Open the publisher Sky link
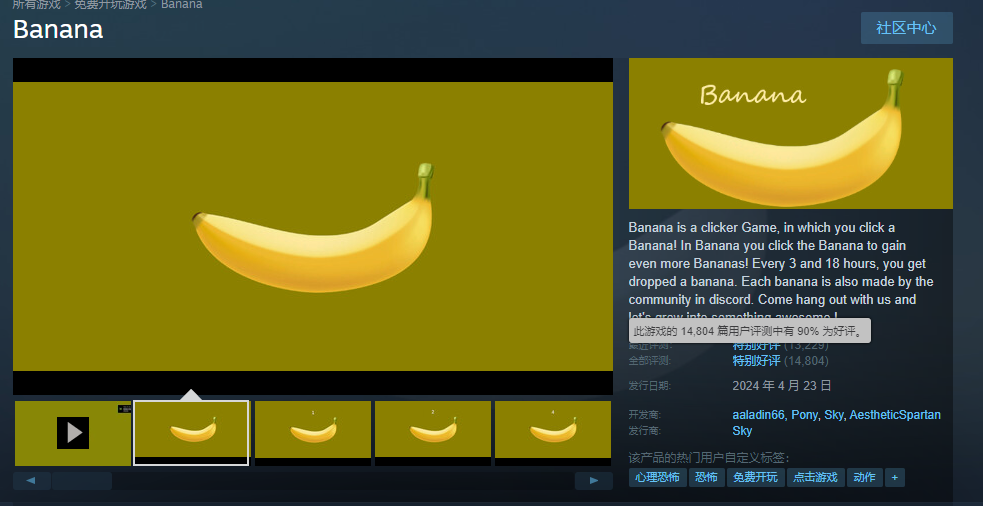The image size is (983, 506). click(742, 431)
